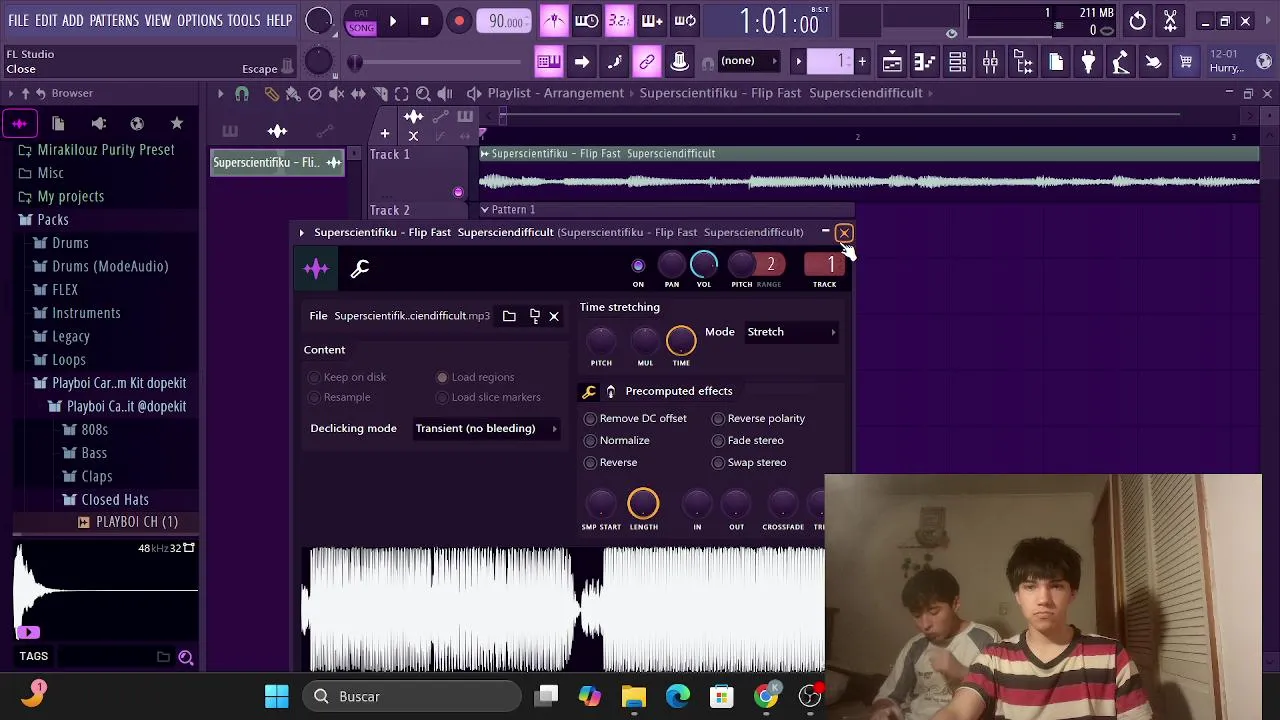This screenshot has width=1280, height=720.
Task: Select the Draw pencil tool in Playlist
Action: pyautogui.click(x=271, y=93)
